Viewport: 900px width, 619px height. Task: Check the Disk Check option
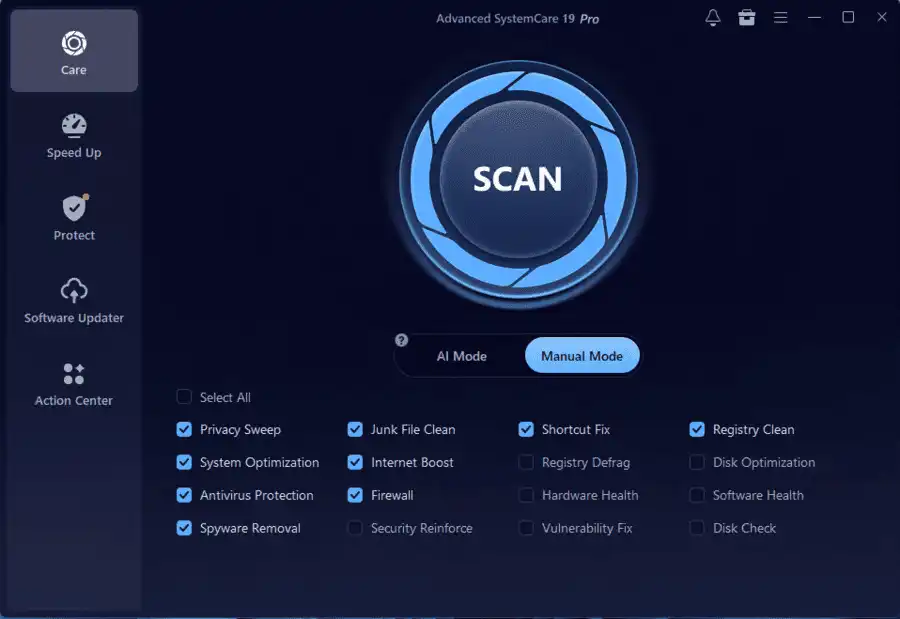[697, 528]
